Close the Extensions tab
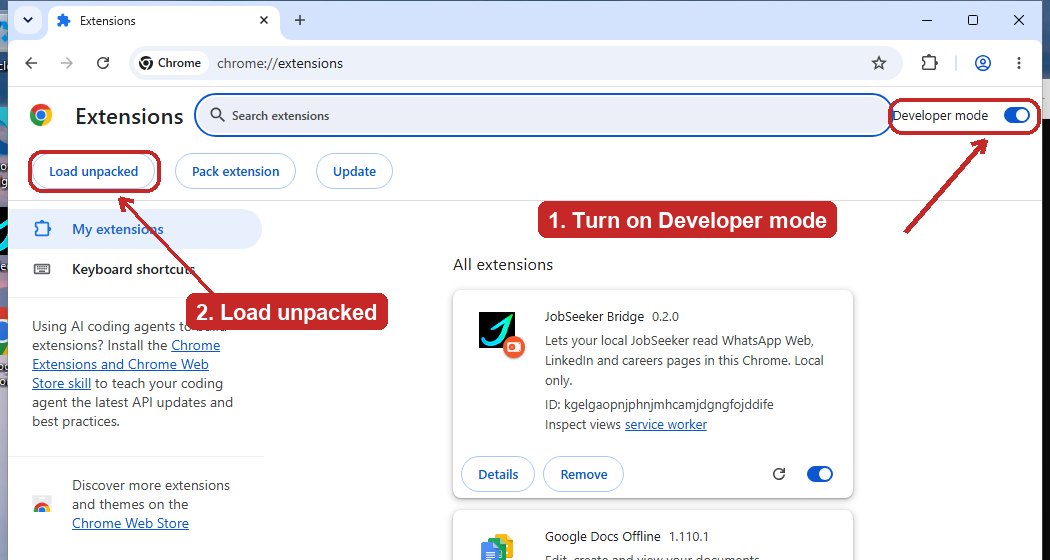 coord(264,20)
